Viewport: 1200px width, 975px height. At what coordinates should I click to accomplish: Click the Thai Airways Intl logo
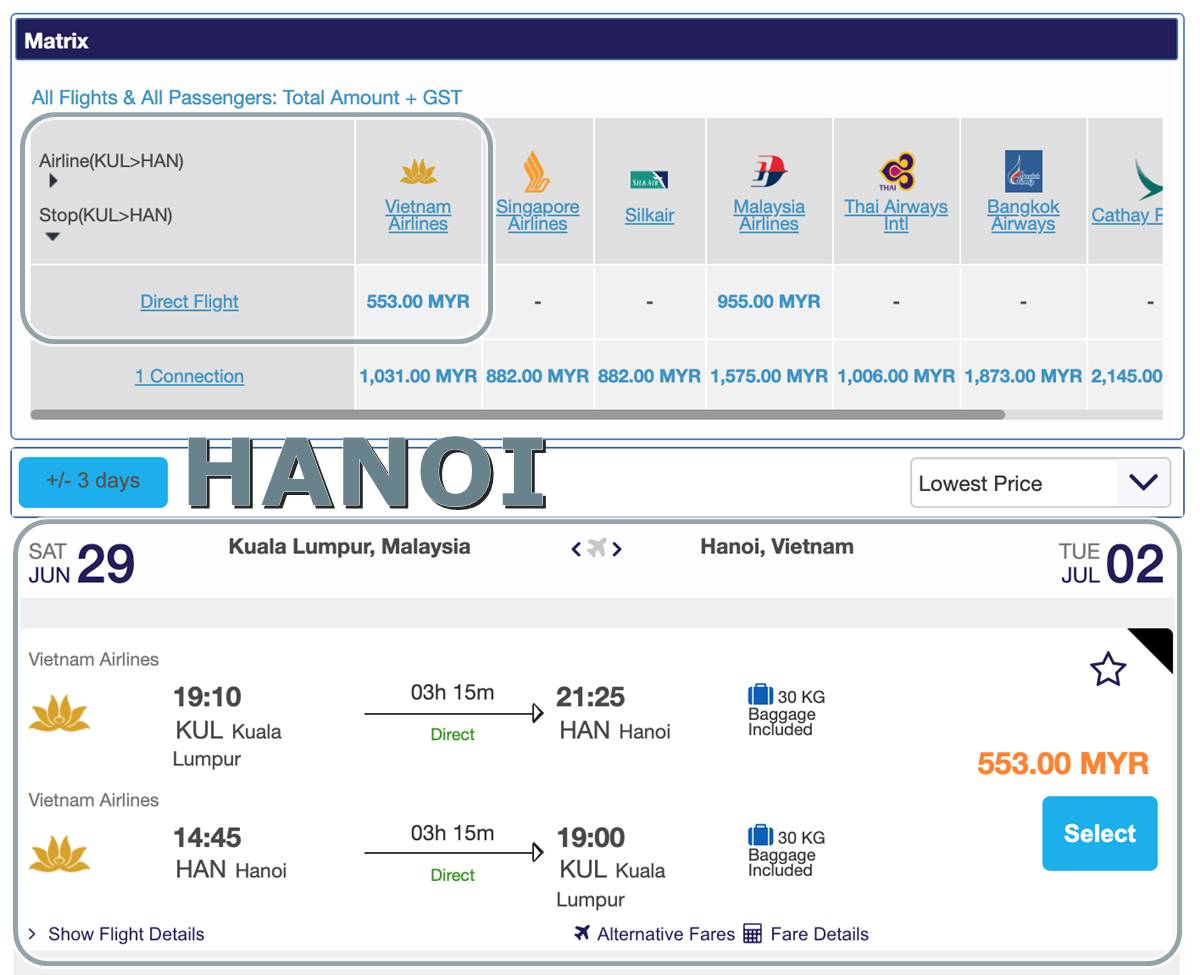pos(896,172)
